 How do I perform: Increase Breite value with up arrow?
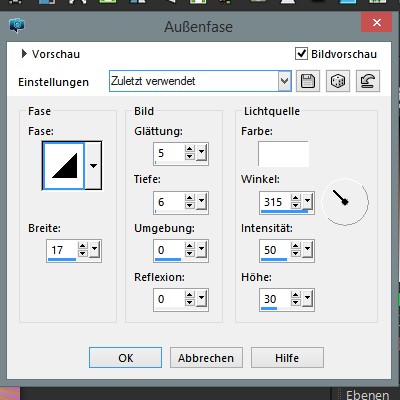pos(82,246)
